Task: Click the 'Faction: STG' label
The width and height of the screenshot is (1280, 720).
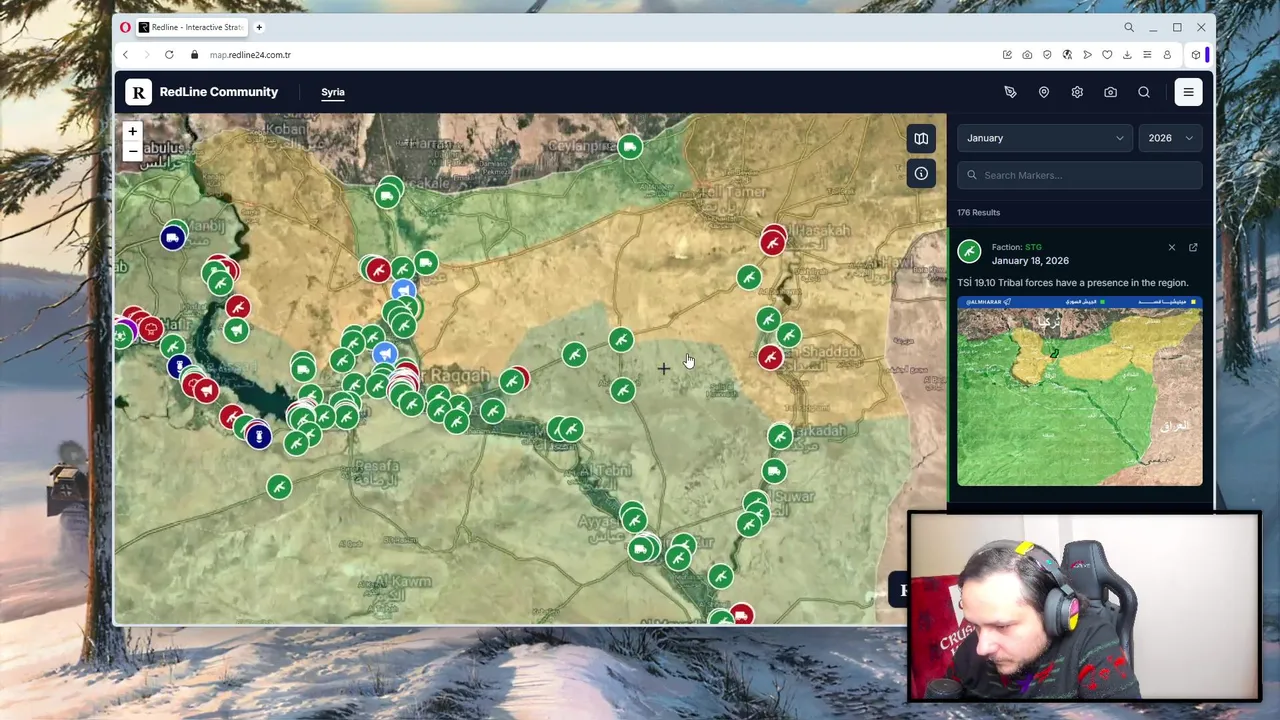Action: coord(1016,247)
